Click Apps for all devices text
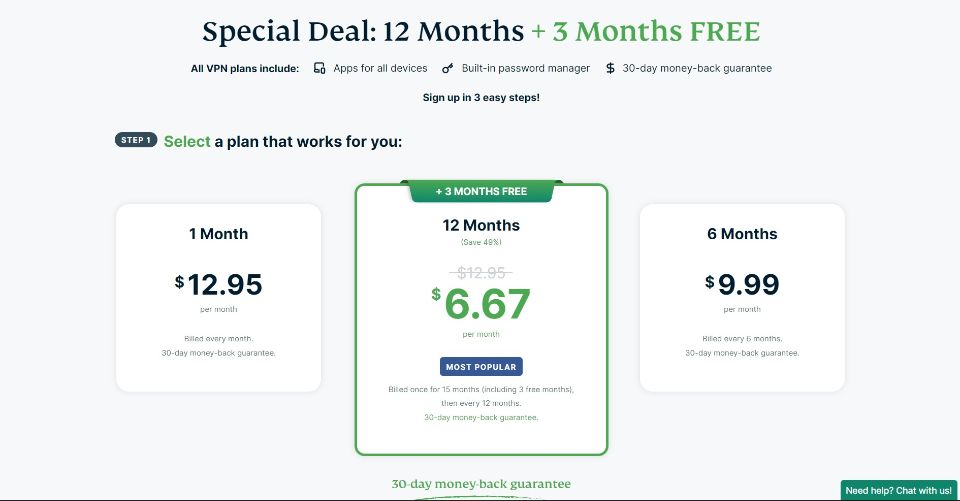This screenshot has width=960, height=501. coord(380,68)
